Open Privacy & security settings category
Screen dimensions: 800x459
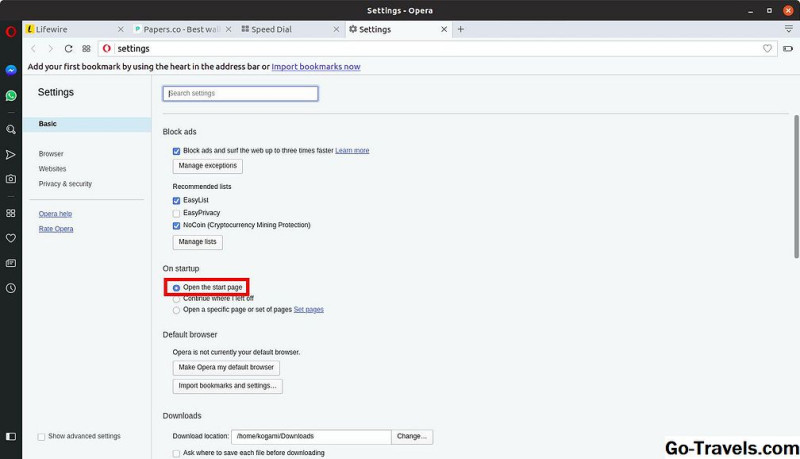tap(65, 184)
